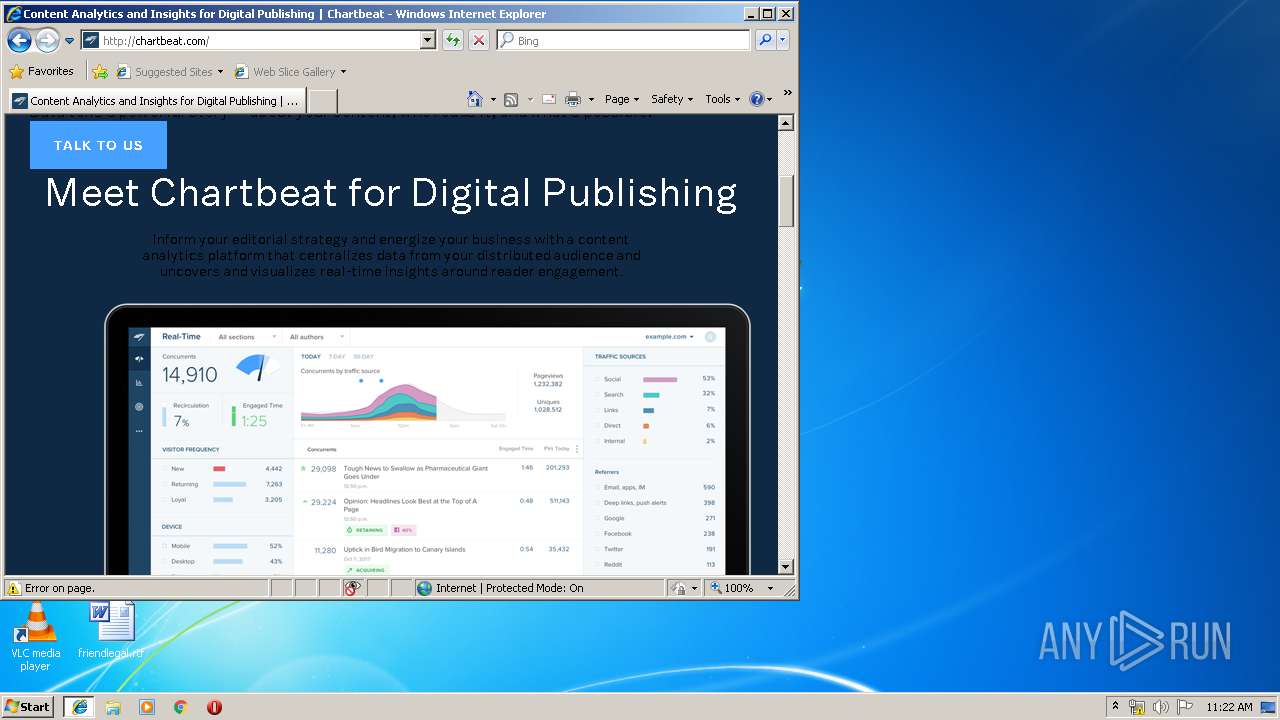The width and height of the screenshot is (1280, 720).
Task: Open the Windows Media Player taskbar icon
Action: 147,707
